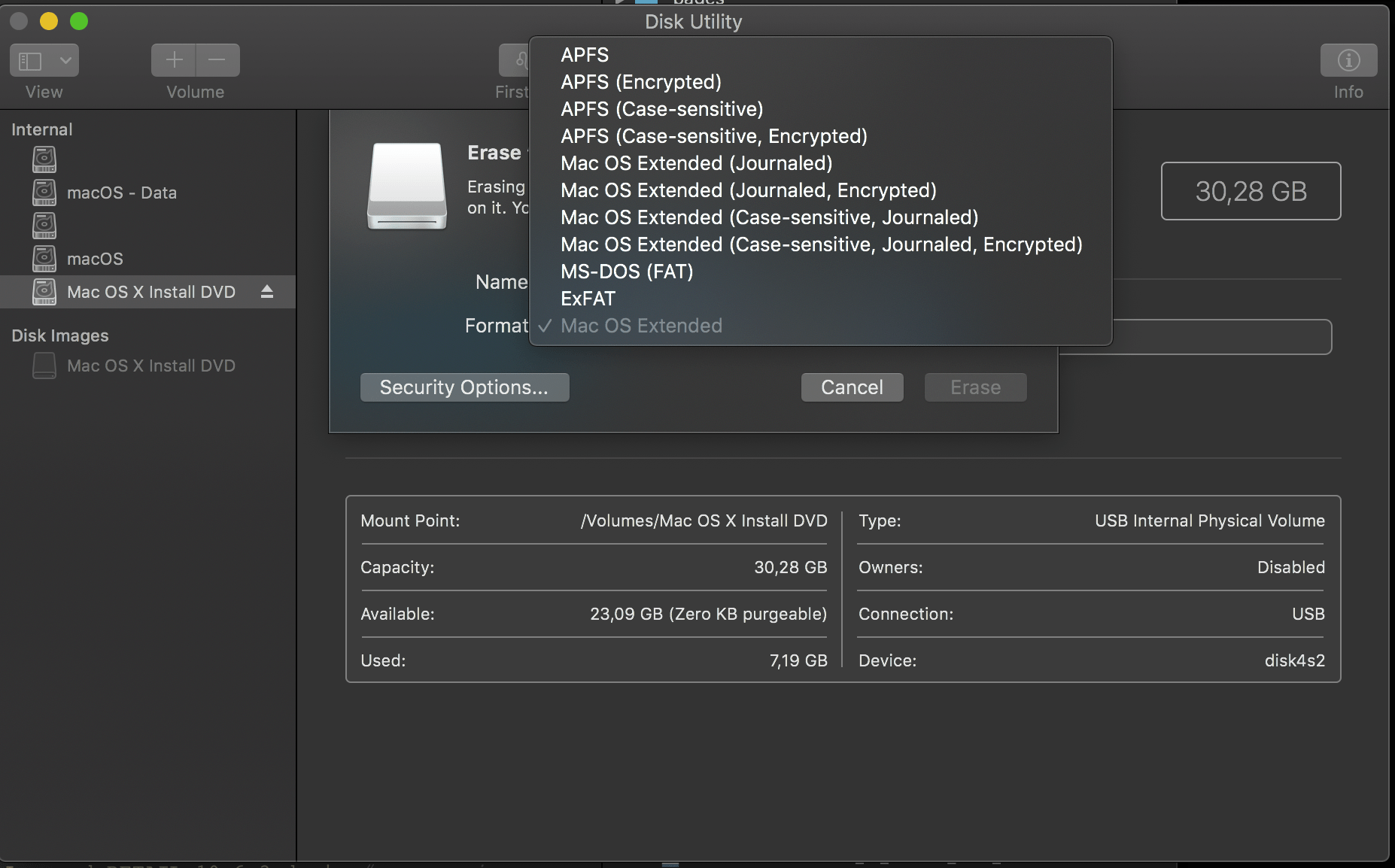Choose APFS format from the list
Screen dimensions: 1395x868
(820, 55)
